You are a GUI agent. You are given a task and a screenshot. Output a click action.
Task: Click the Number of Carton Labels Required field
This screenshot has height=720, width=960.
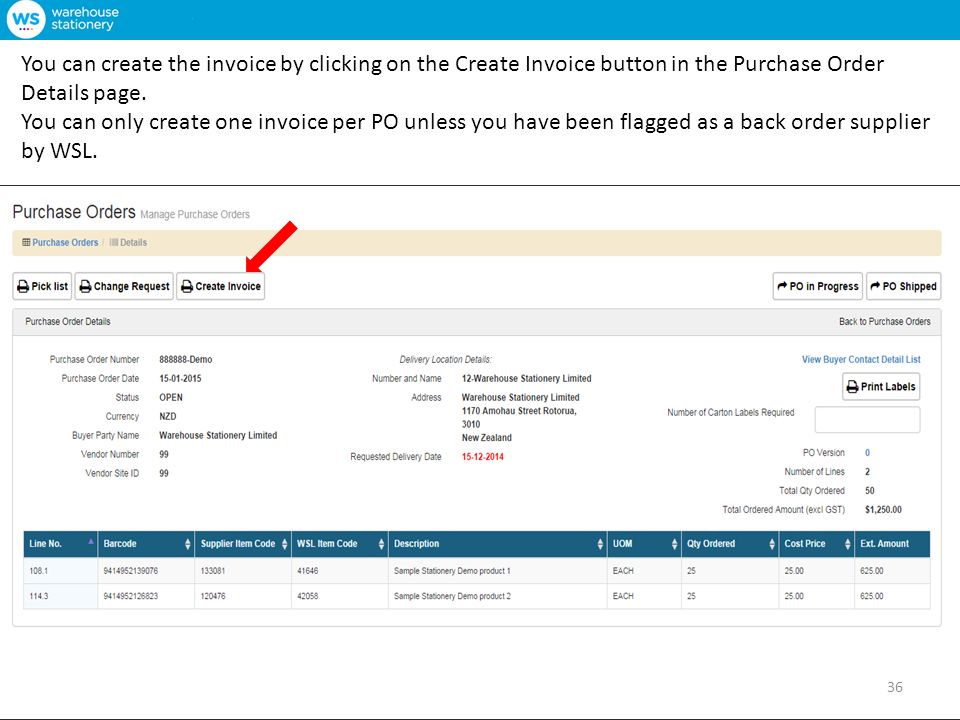[867, 419]
